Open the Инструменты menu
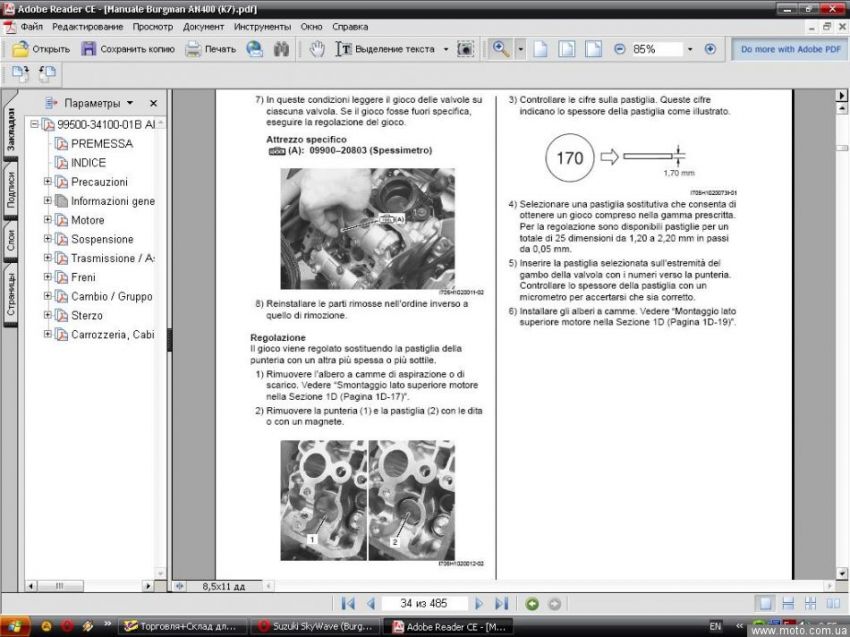The height and width of the screenshot is (637, 850). click(262, 26)
